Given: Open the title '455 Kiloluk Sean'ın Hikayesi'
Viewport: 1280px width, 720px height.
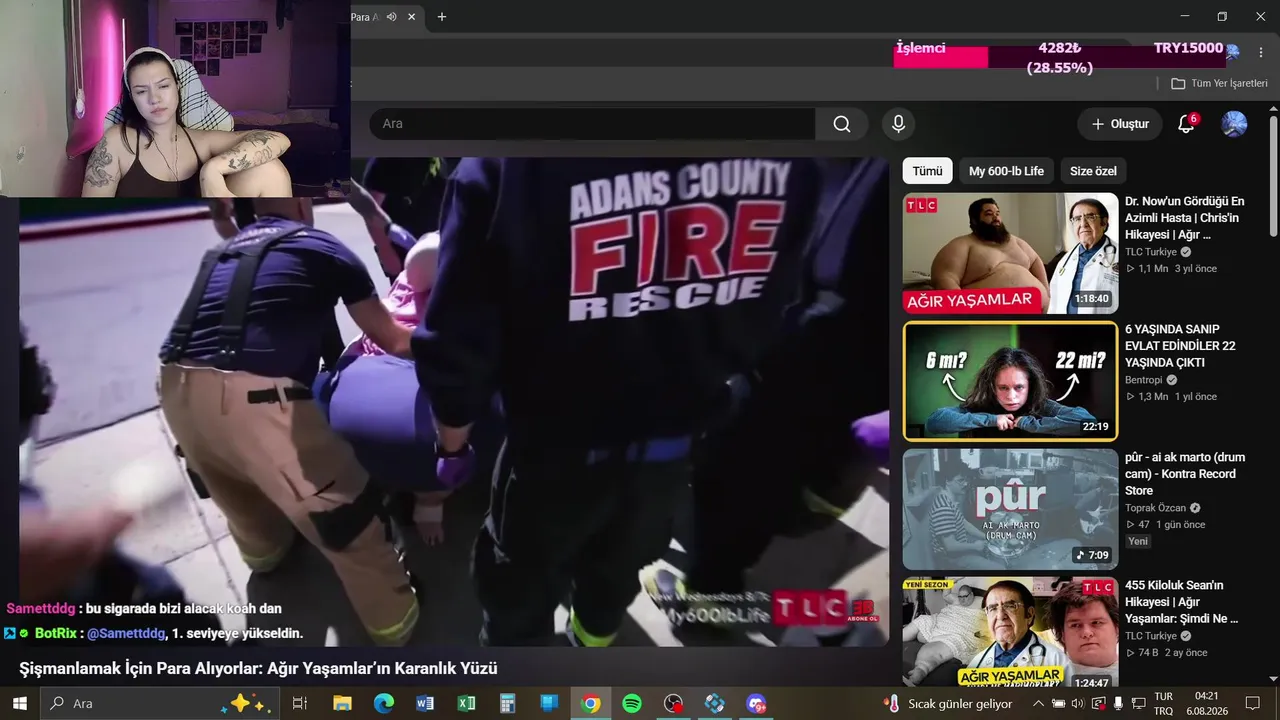Looking at the screenshot, I should click(1182, 602).
